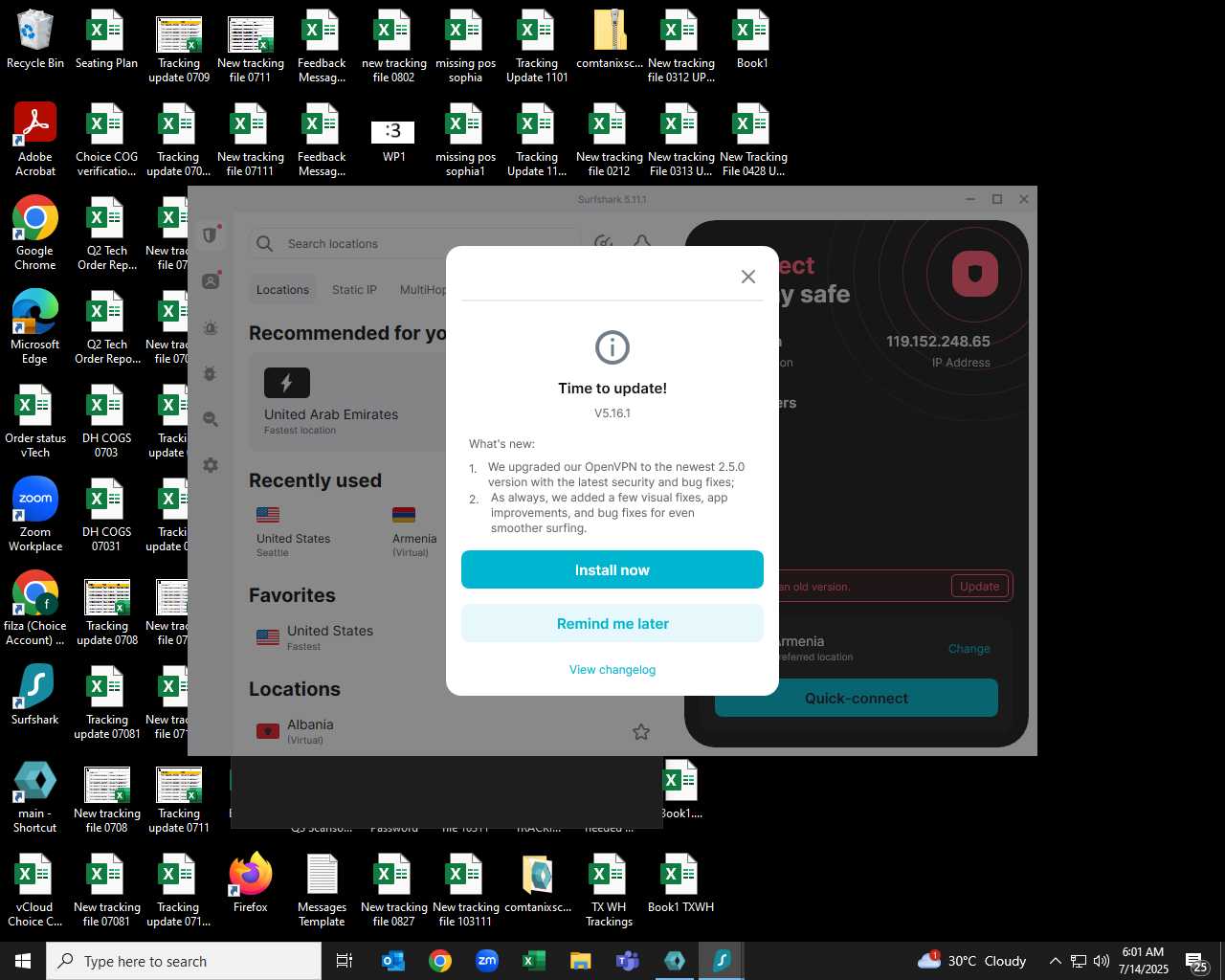Close the Time to update dialog
Viewport: 1225px width, 980px height.
[x=748, y=277]
